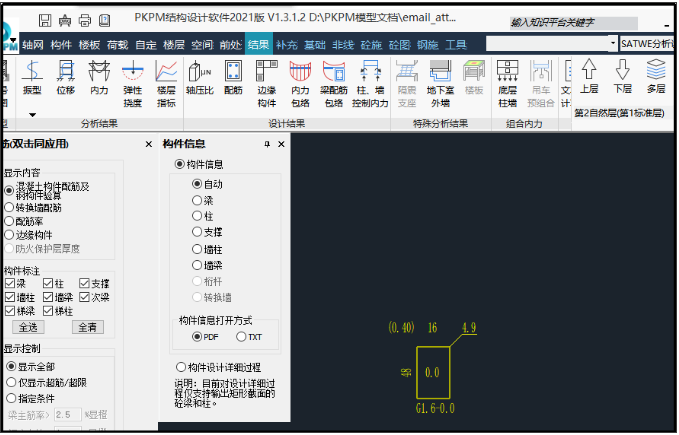This screenshot has height=435, width=679.
Task: Click the save icon in title bar
Action: [x=45, y=20]
